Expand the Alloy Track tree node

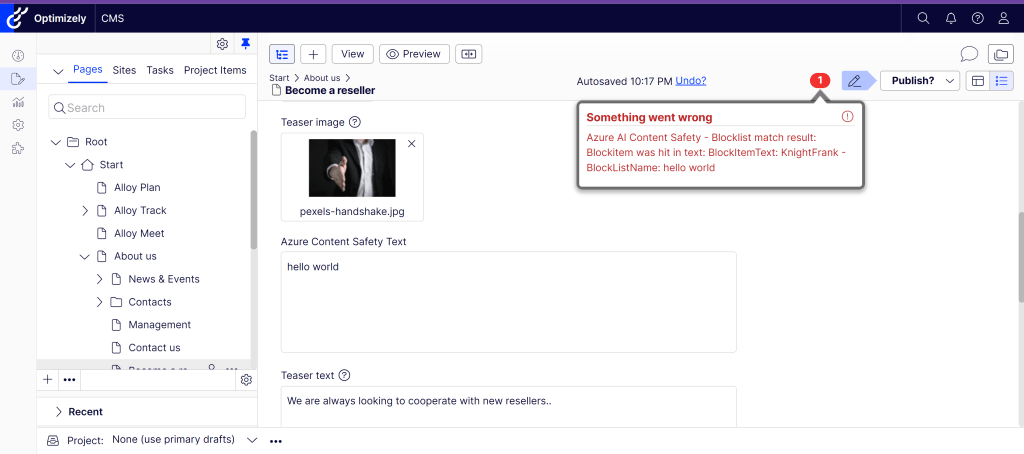[85, 211]
